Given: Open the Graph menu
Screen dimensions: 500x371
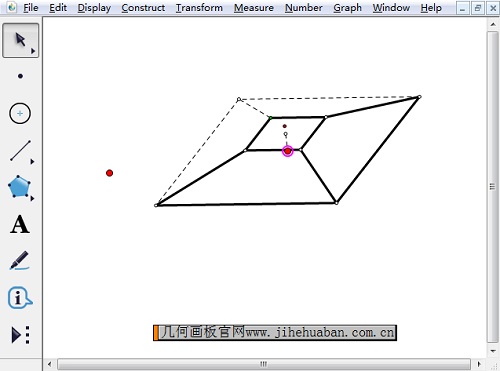Looking at the screenshot, I should pos(347,8).
